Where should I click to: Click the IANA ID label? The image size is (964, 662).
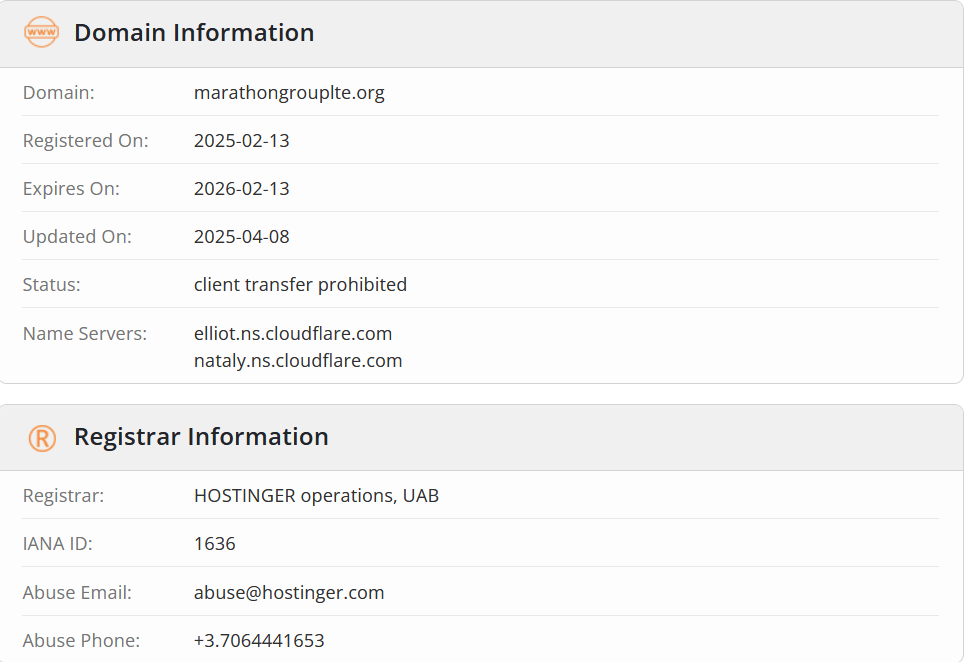click(58, 544)
